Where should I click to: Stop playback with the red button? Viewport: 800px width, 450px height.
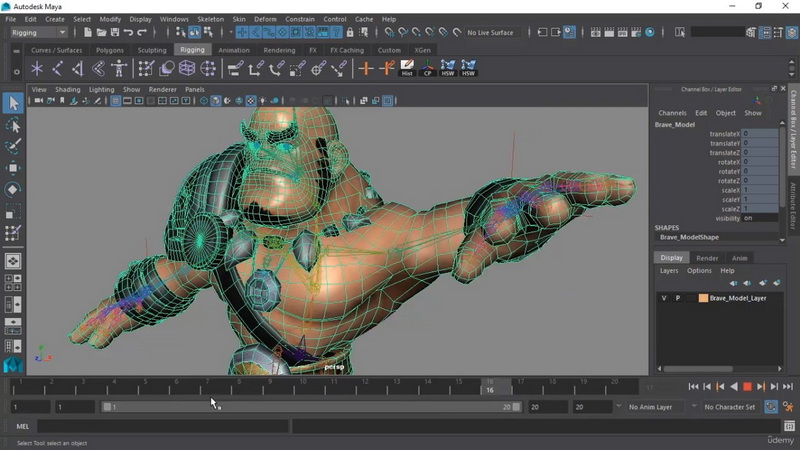click(747, 387)
